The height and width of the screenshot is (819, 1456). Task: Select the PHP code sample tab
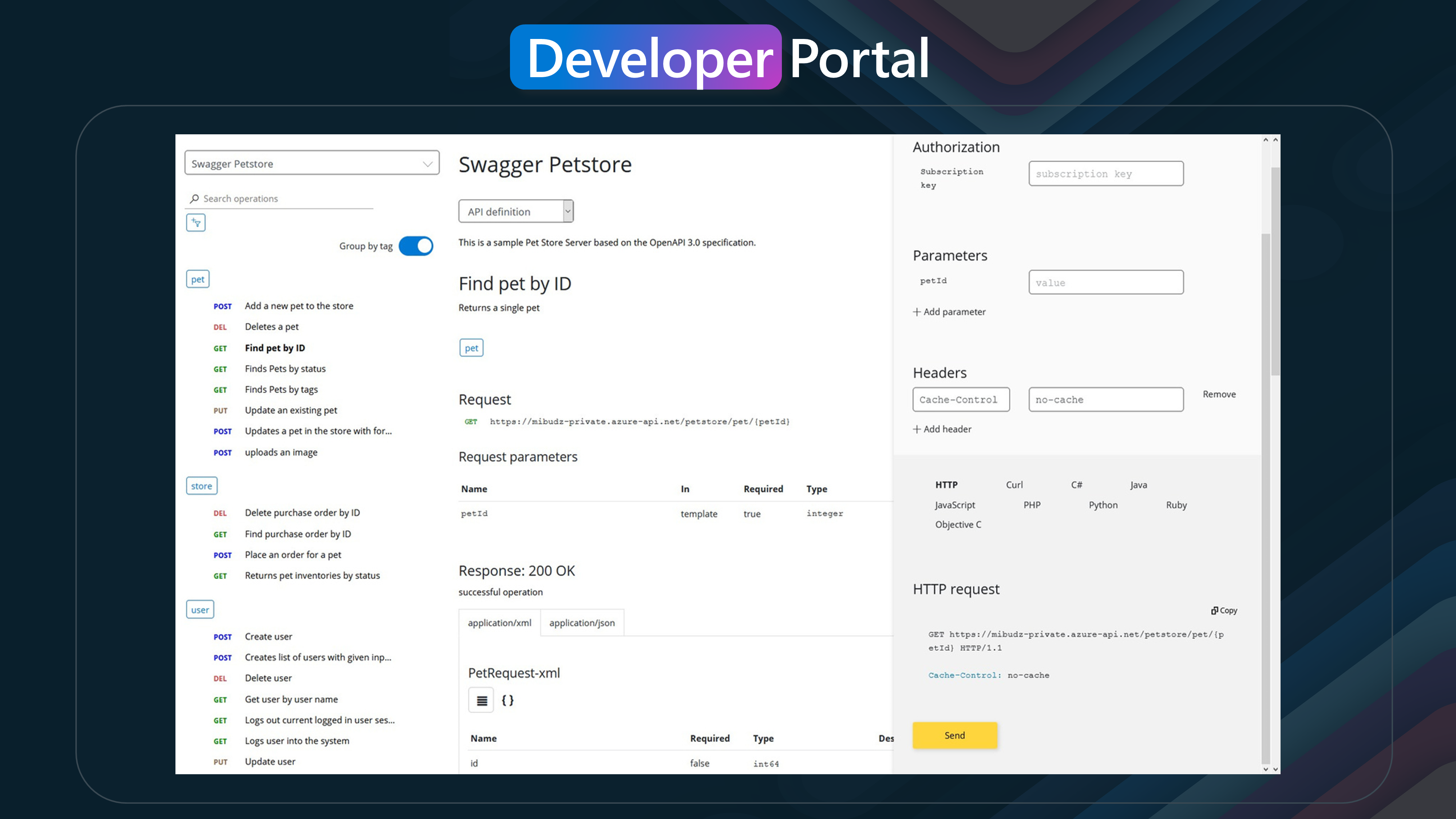coord(1032,505)
